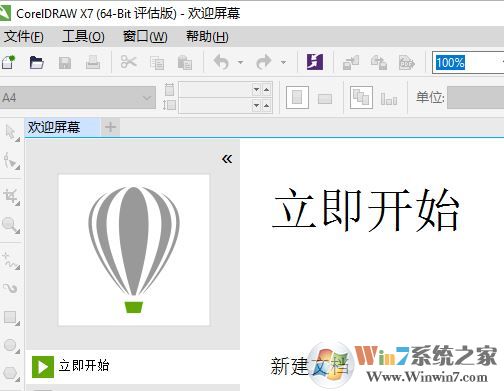Open the 单位 units dropdown
This screenshot has width=504, height=391.
coord(475,98)
